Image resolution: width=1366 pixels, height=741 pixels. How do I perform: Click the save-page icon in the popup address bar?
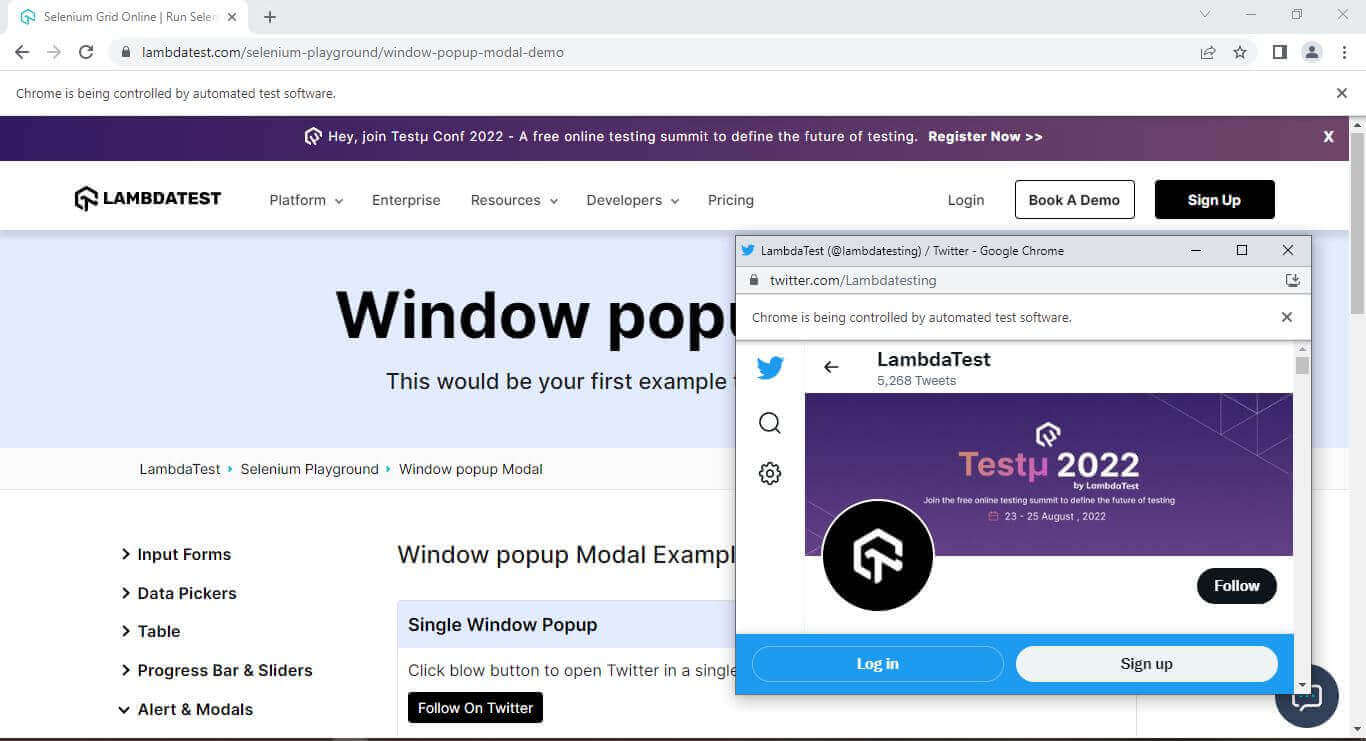pos(1292,281)
